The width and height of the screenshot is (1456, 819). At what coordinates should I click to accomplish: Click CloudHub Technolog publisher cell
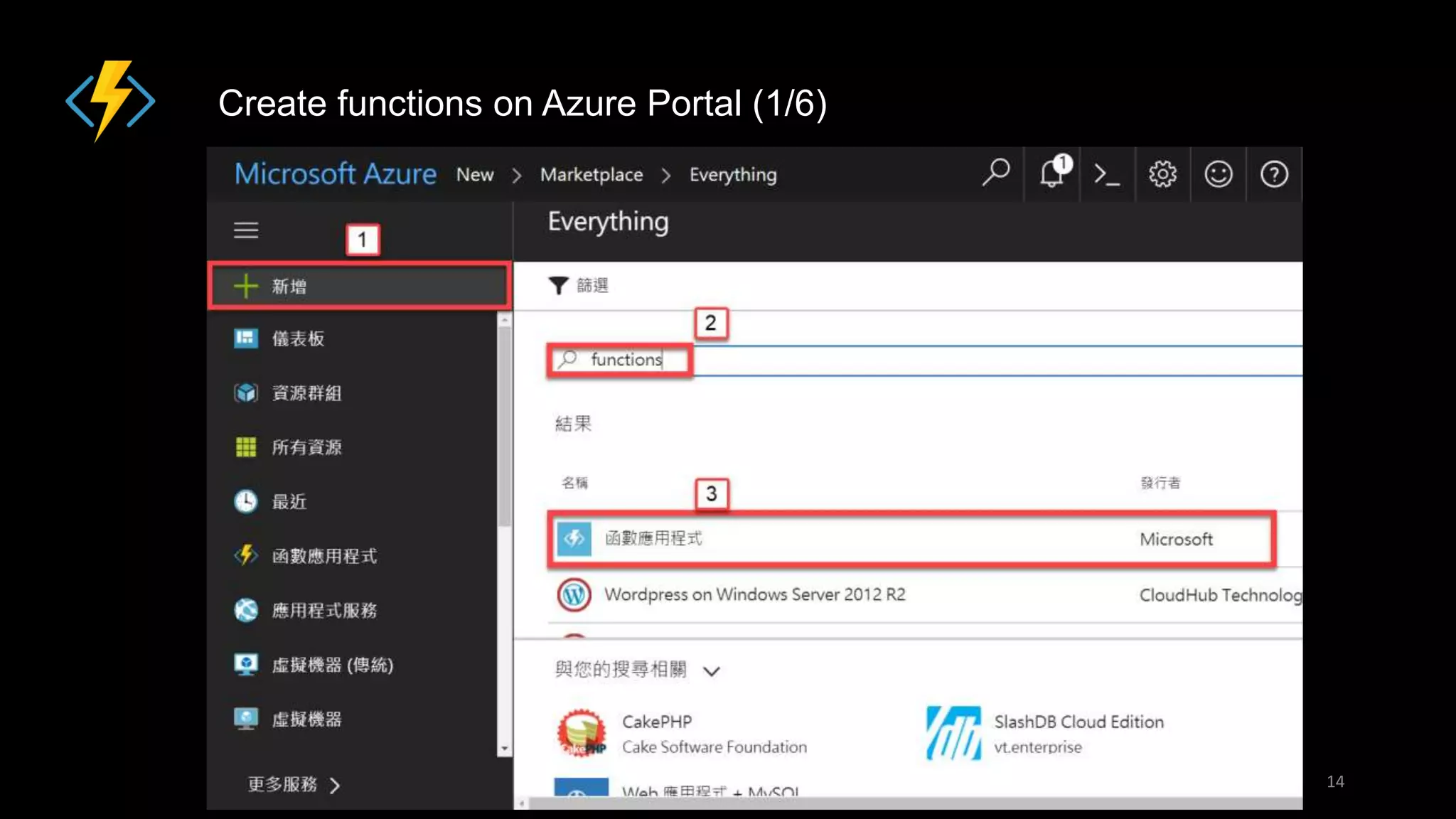pos(1220,595)
